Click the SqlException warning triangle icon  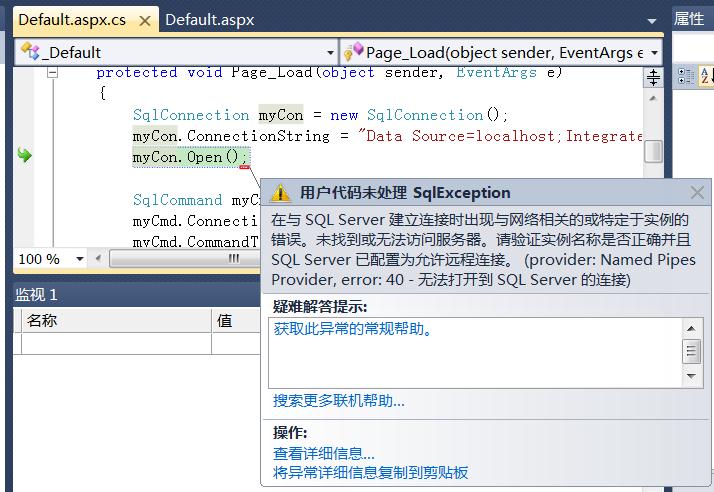(281, 193)
